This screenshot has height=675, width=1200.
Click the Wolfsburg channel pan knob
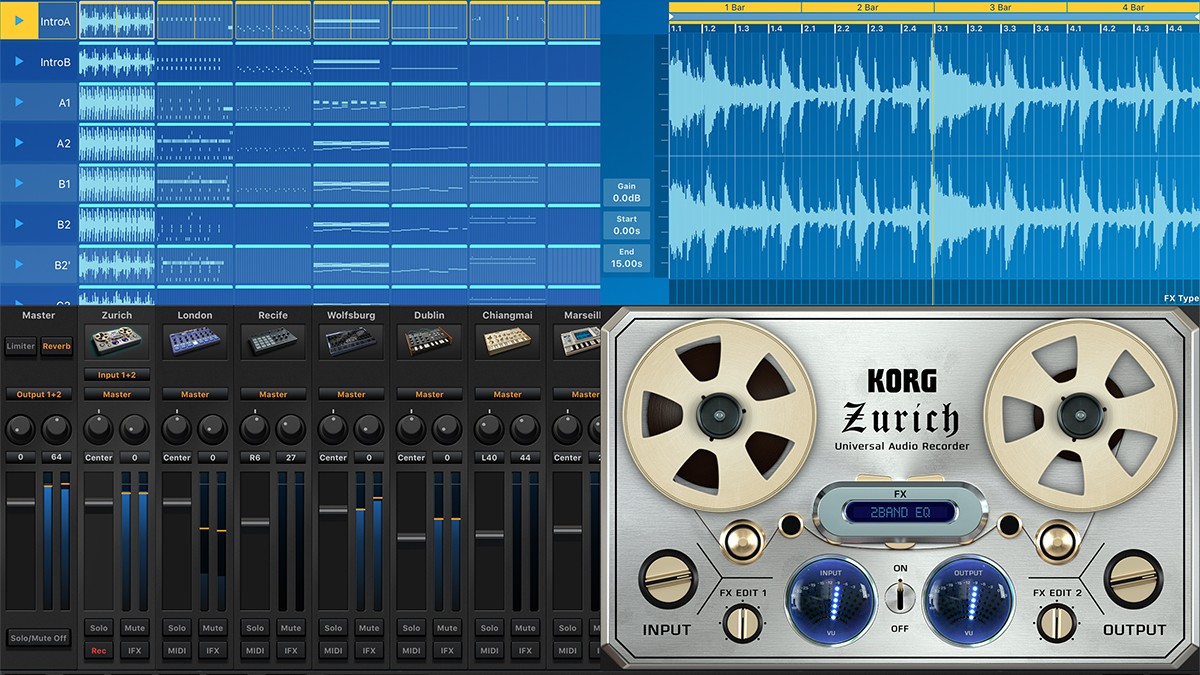pyautogui.click(x=332, y=430)
